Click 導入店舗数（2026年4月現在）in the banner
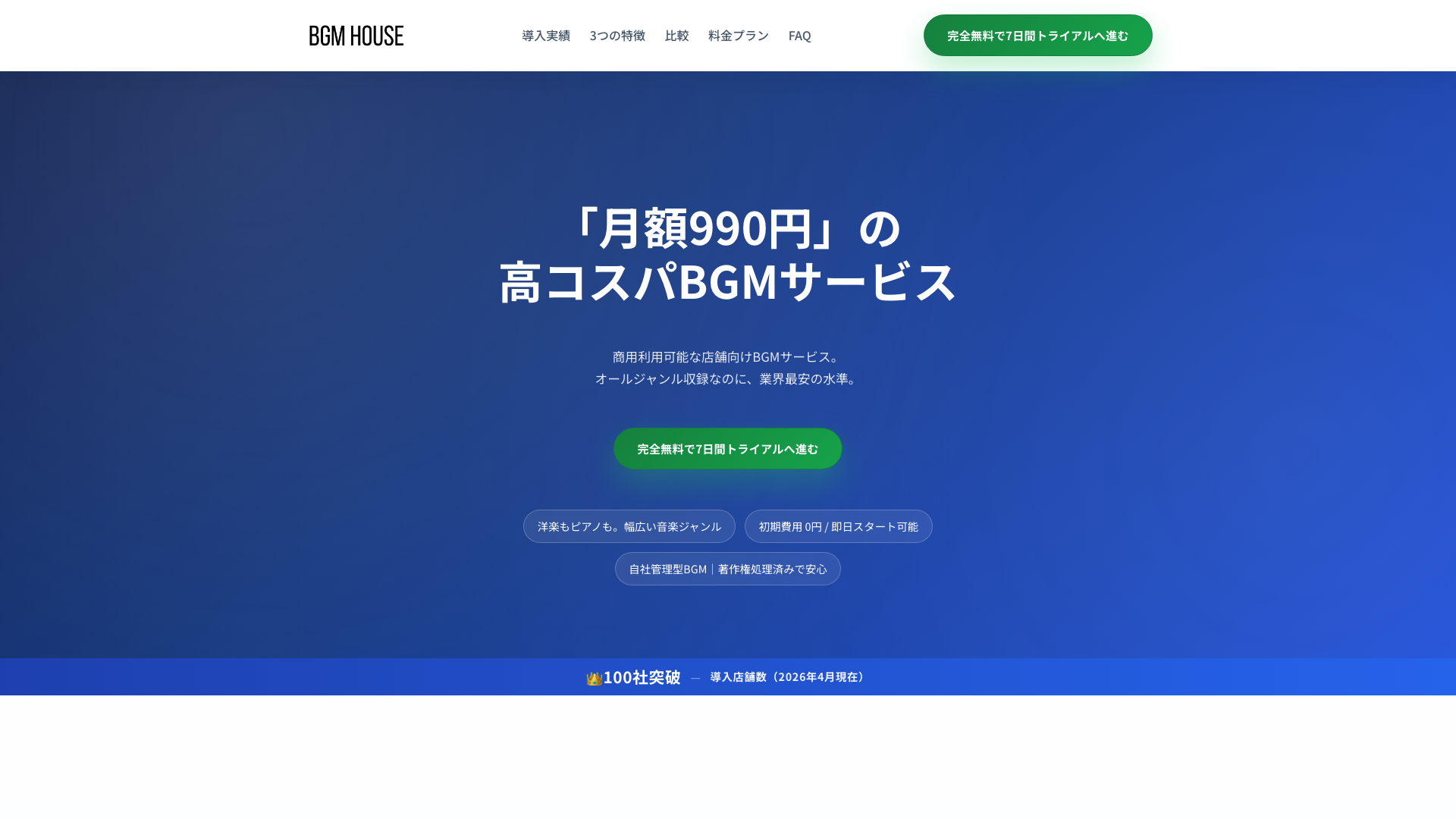 click(x=786, y=677)
